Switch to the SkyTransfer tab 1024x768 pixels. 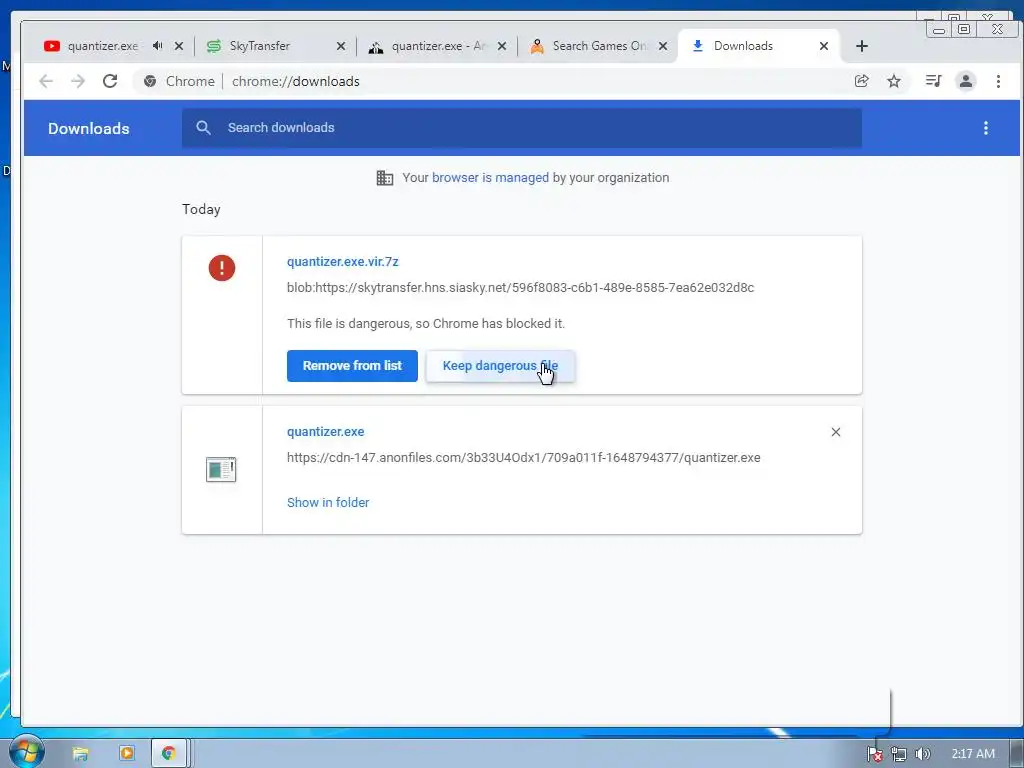(260, 46)
